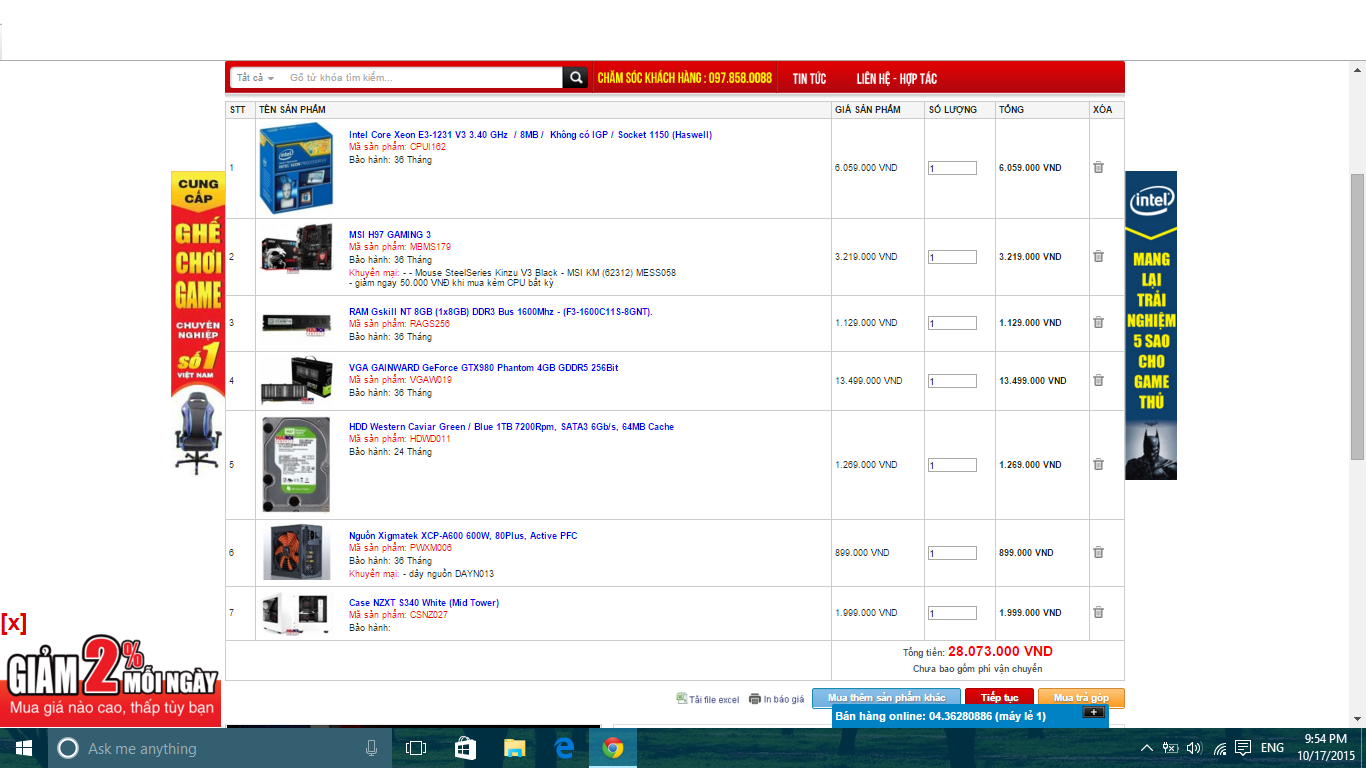Delete the RAM Gskill NT 8GB item
1366x768 pixels.
coord(1098,323)
